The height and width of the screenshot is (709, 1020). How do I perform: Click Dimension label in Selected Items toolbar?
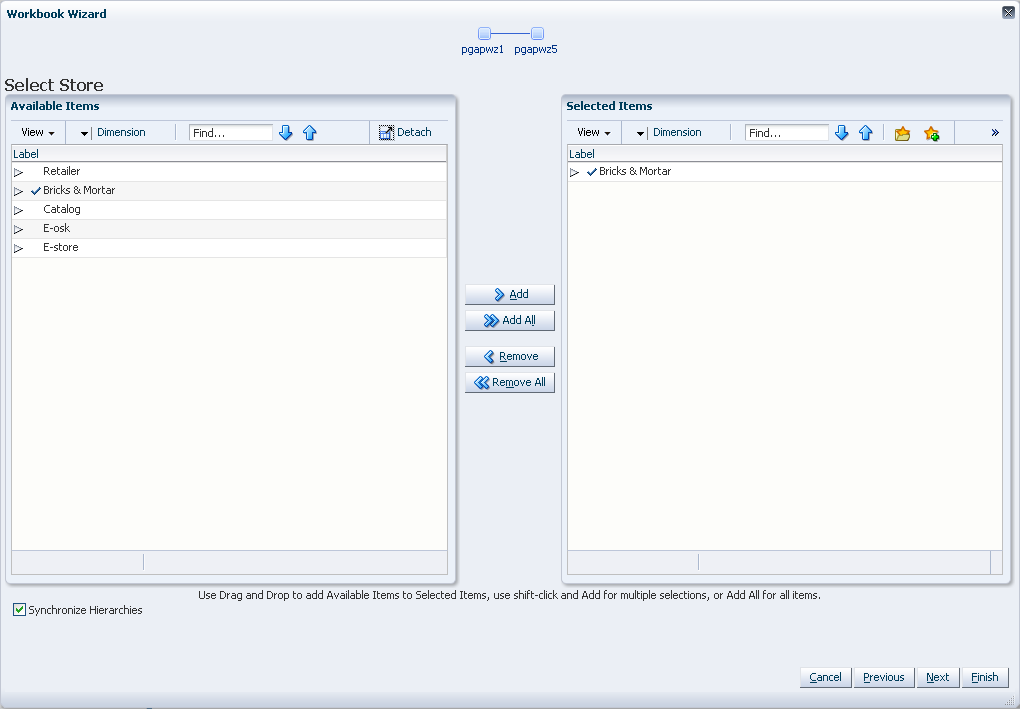click(677, 132)
